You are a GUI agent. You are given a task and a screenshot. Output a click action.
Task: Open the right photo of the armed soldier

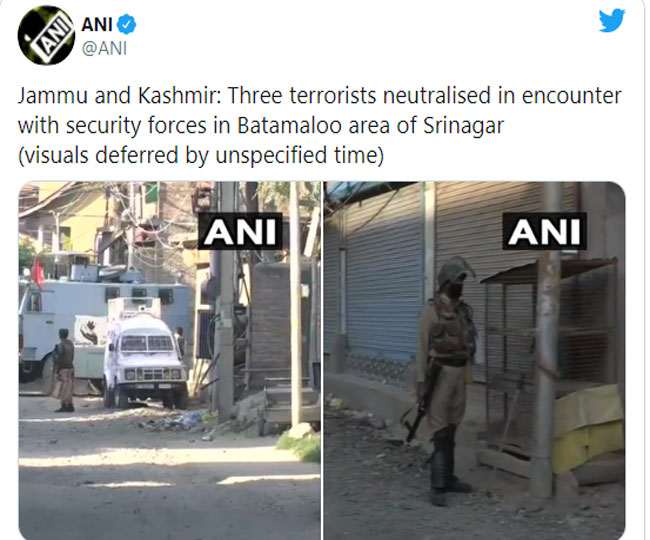point(474,361)
